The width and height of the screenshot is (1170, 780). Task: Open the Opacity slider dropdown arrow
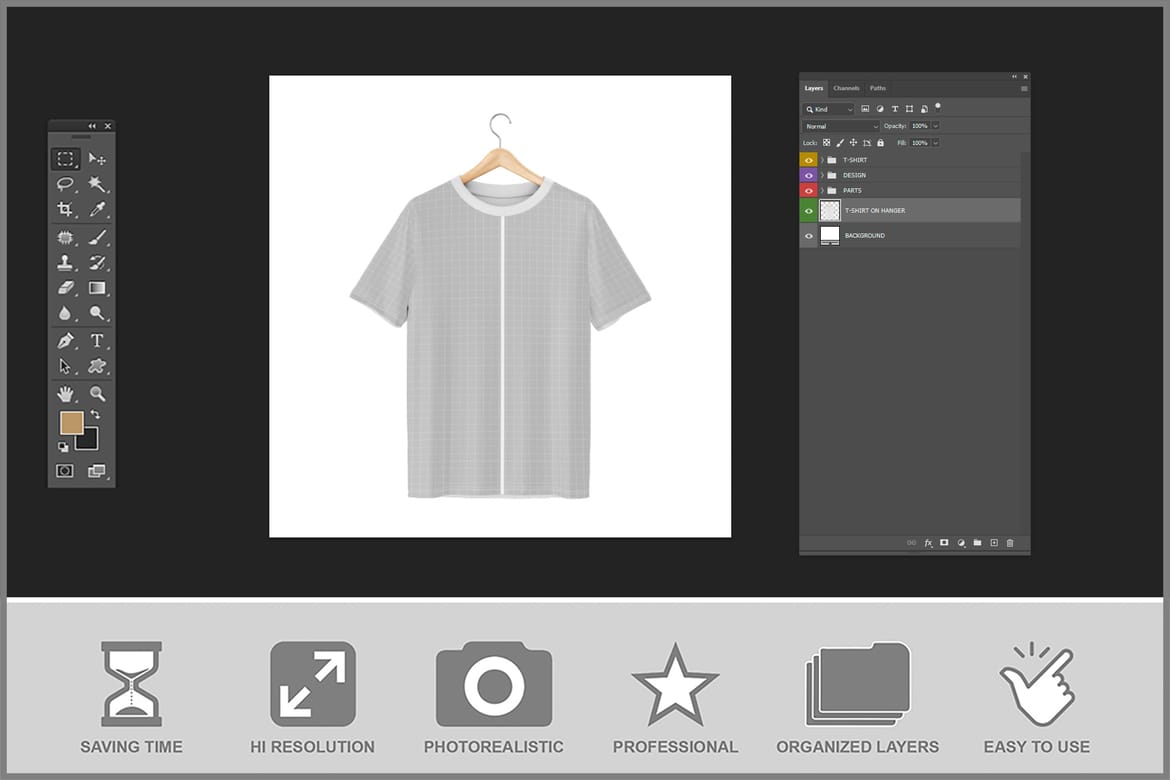pos(936,126)
